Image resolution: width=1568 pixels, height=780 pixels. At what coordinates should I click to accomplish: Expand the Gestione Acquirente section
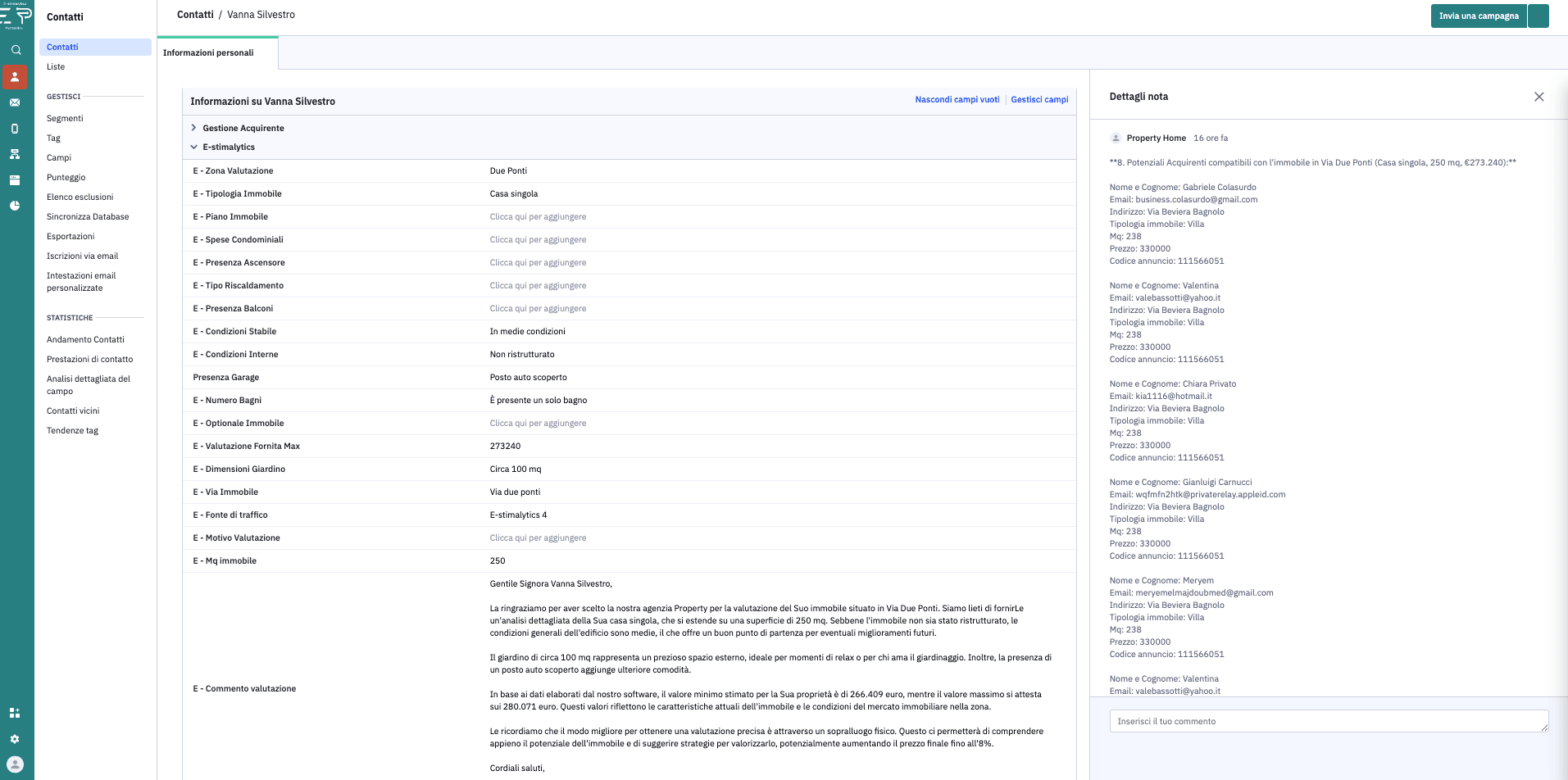243,128
